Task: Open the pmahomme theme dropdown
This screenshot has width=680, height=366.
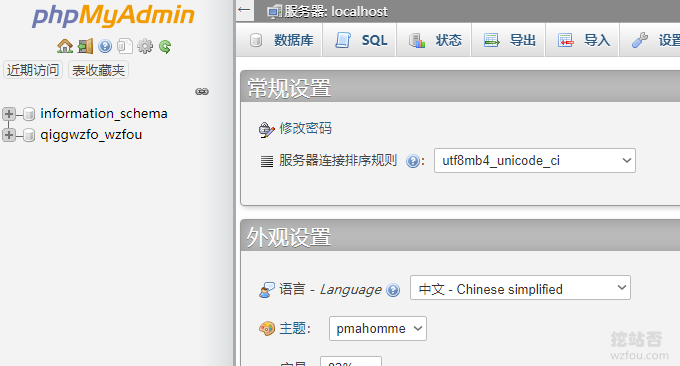Action: click(378, 328)
